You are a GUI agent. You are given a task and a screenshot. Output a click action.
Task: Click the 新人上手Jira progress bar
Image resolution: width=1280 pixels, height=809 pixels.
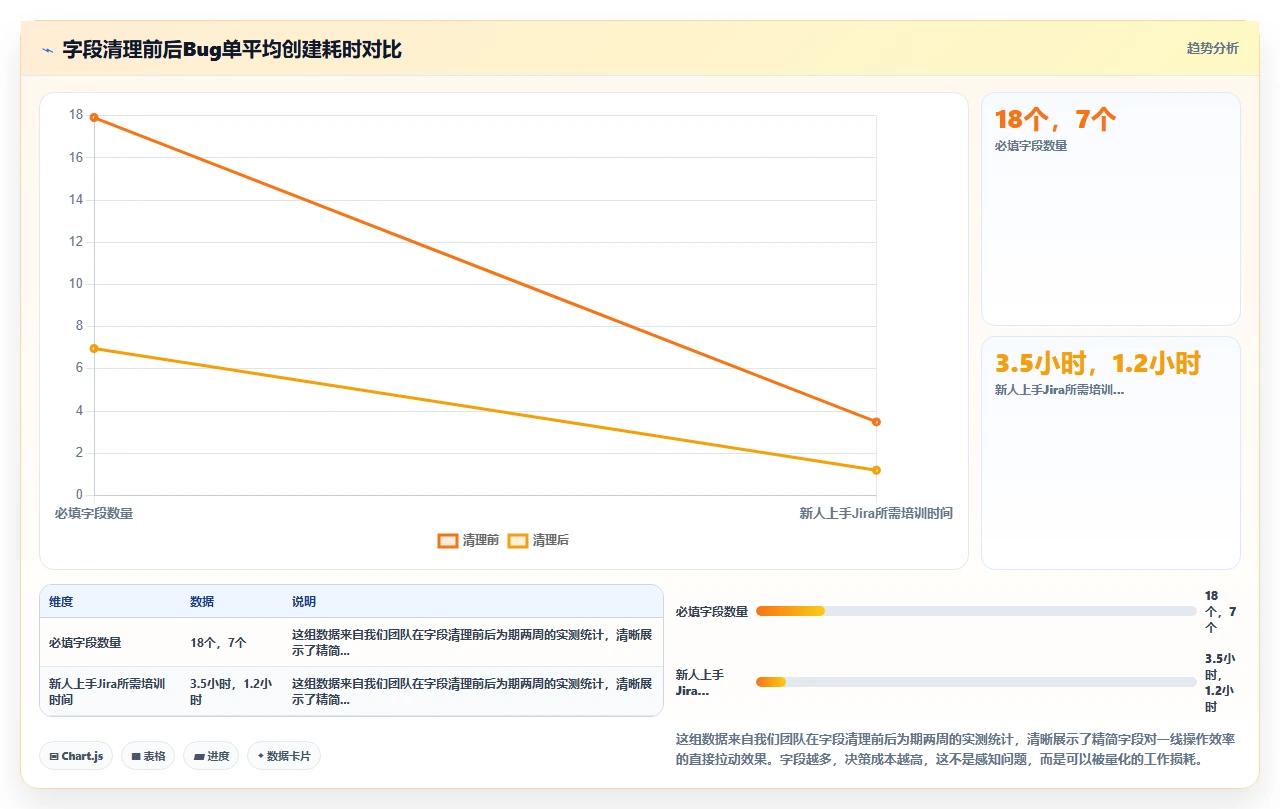pyautogui.click(x=976, y=682)
